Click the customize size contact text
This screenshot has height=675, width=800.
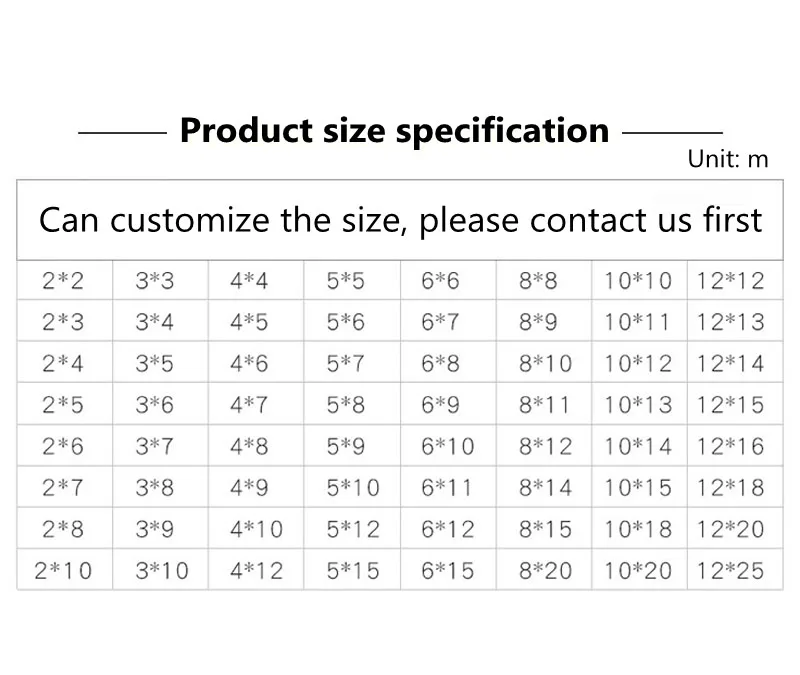[400, 219]
